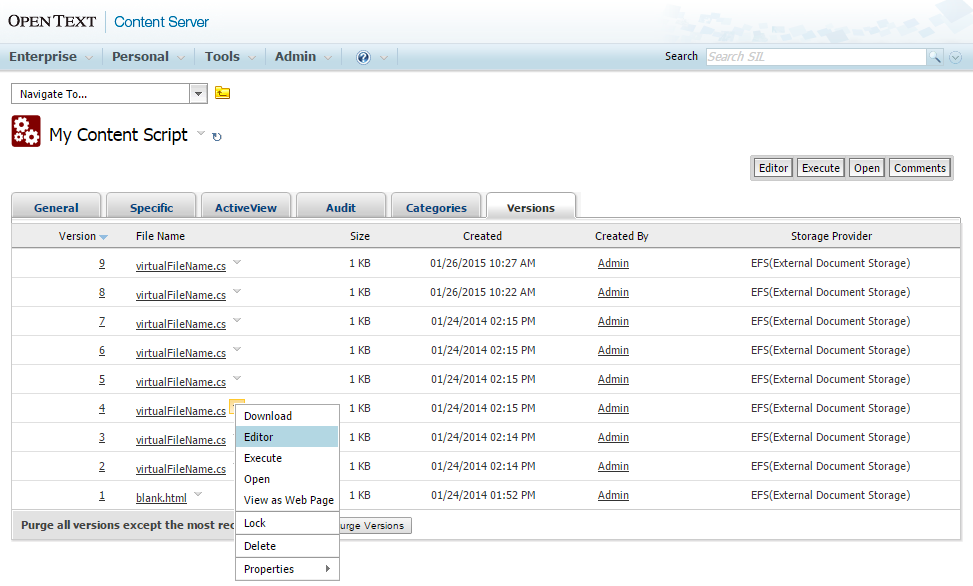Click the search magnifier icon
Viewport: 973px width, 586px height.
[935, 57]
